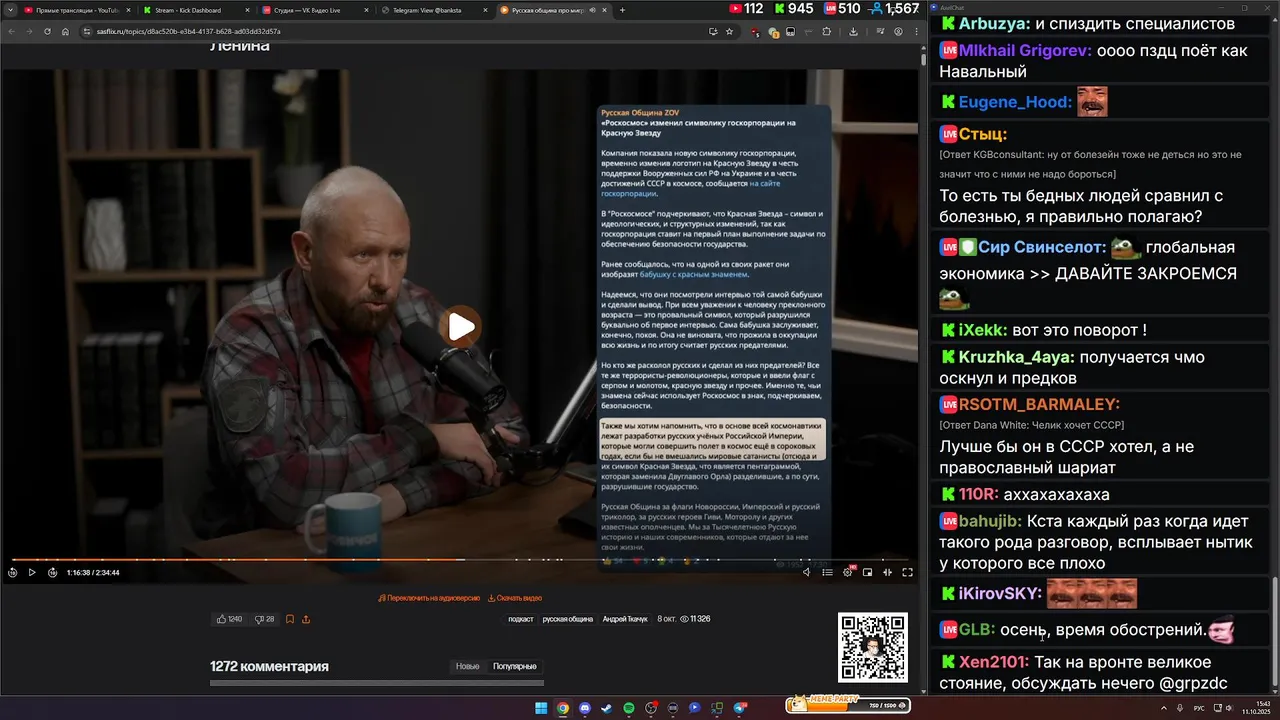
Task: Open the browser extensions puzzle icon
Action: point(826,31)
